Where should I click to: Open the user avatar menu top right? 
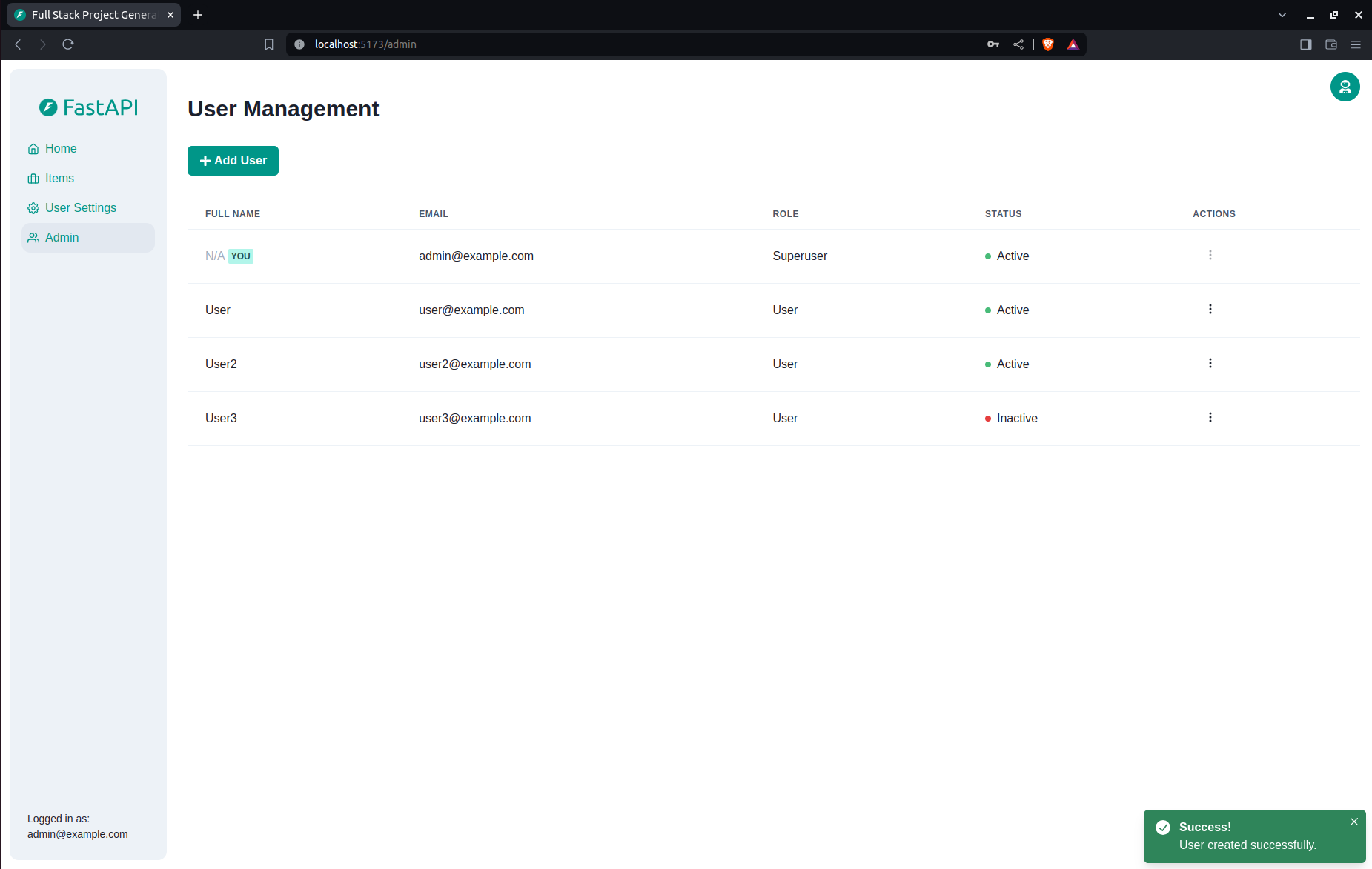[x=1345, y=87]
